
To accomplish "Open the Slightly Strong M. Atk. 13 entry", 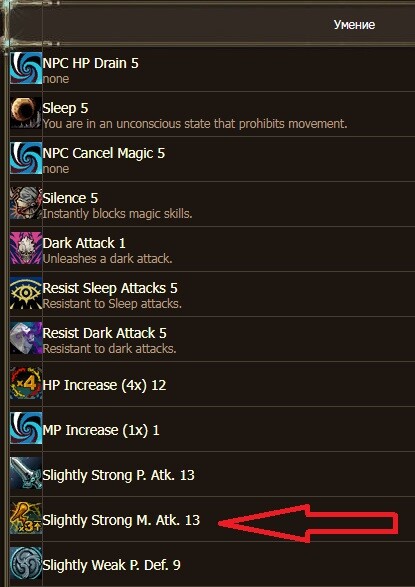I will coord(121,520).
